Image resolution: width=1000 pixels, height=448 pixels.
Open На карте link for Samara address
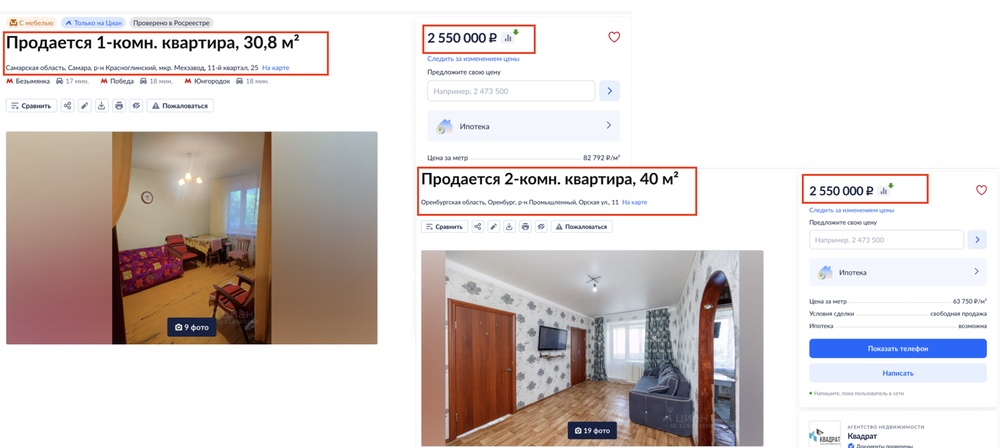coord(276,68)
